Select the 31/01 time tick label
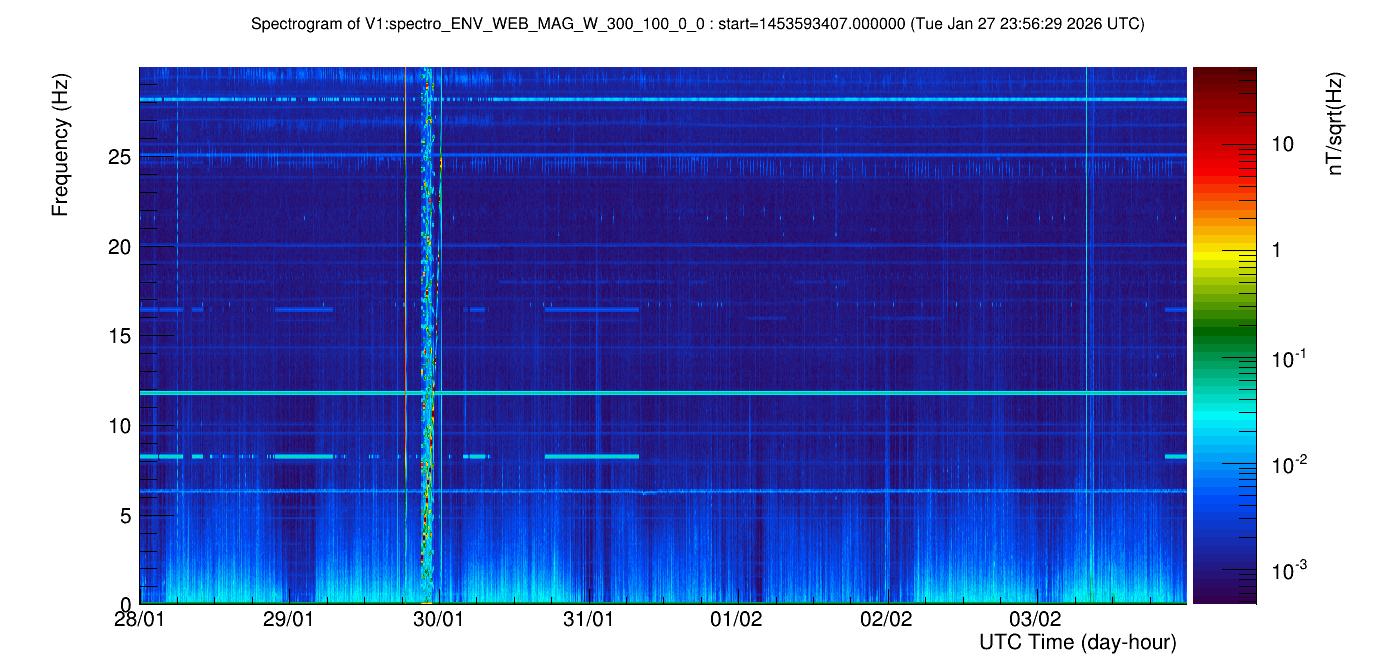This screenshot has width=1396, height=672. 588,619
